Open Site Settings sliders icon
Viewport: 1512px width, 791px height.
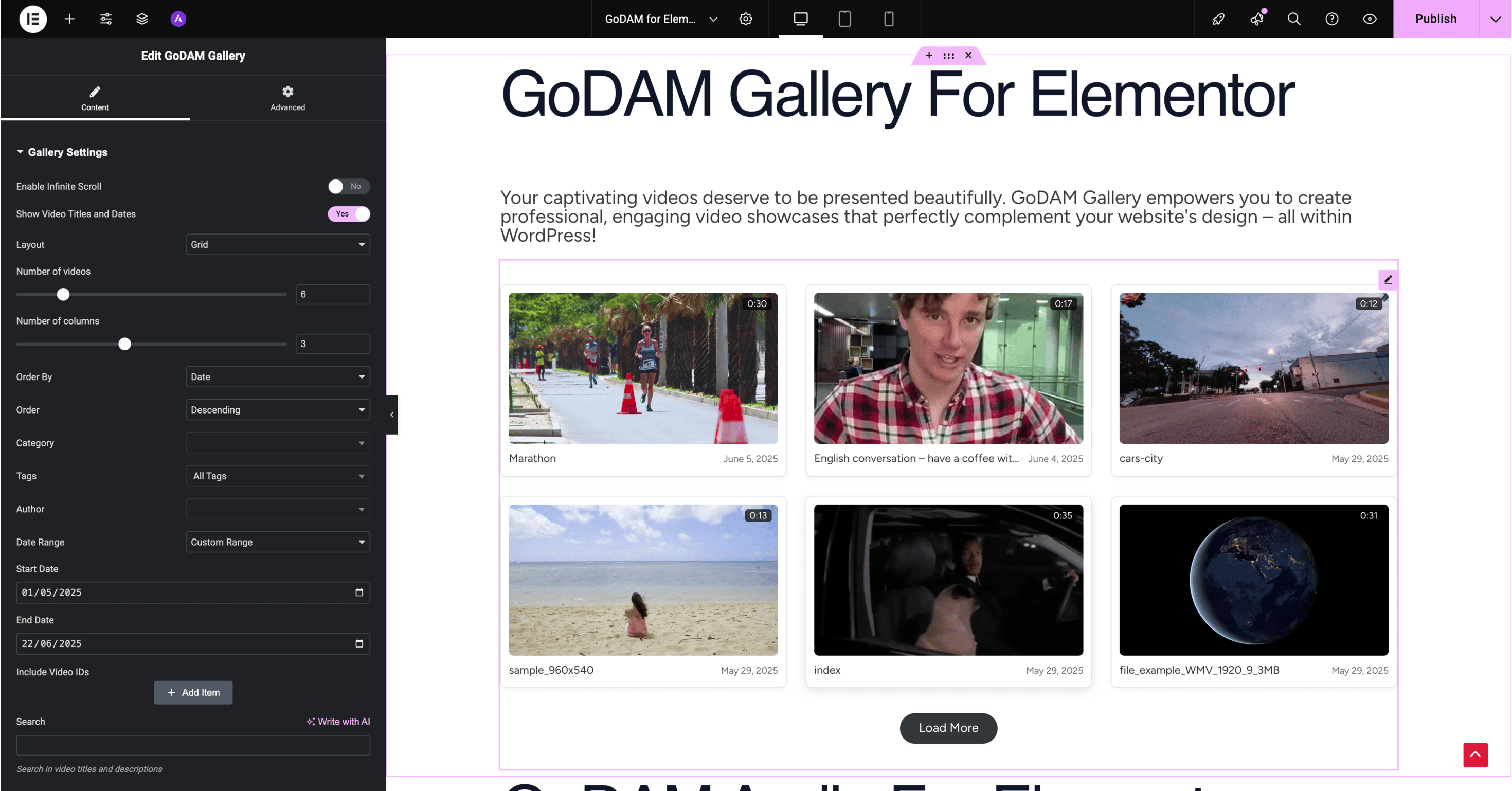pos(105,19)
